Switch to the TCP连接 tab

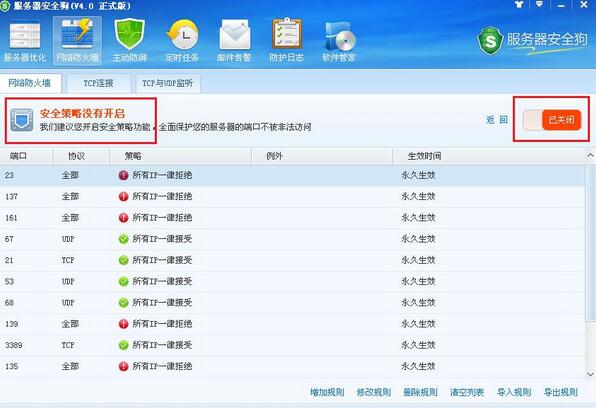pos(98,83)
